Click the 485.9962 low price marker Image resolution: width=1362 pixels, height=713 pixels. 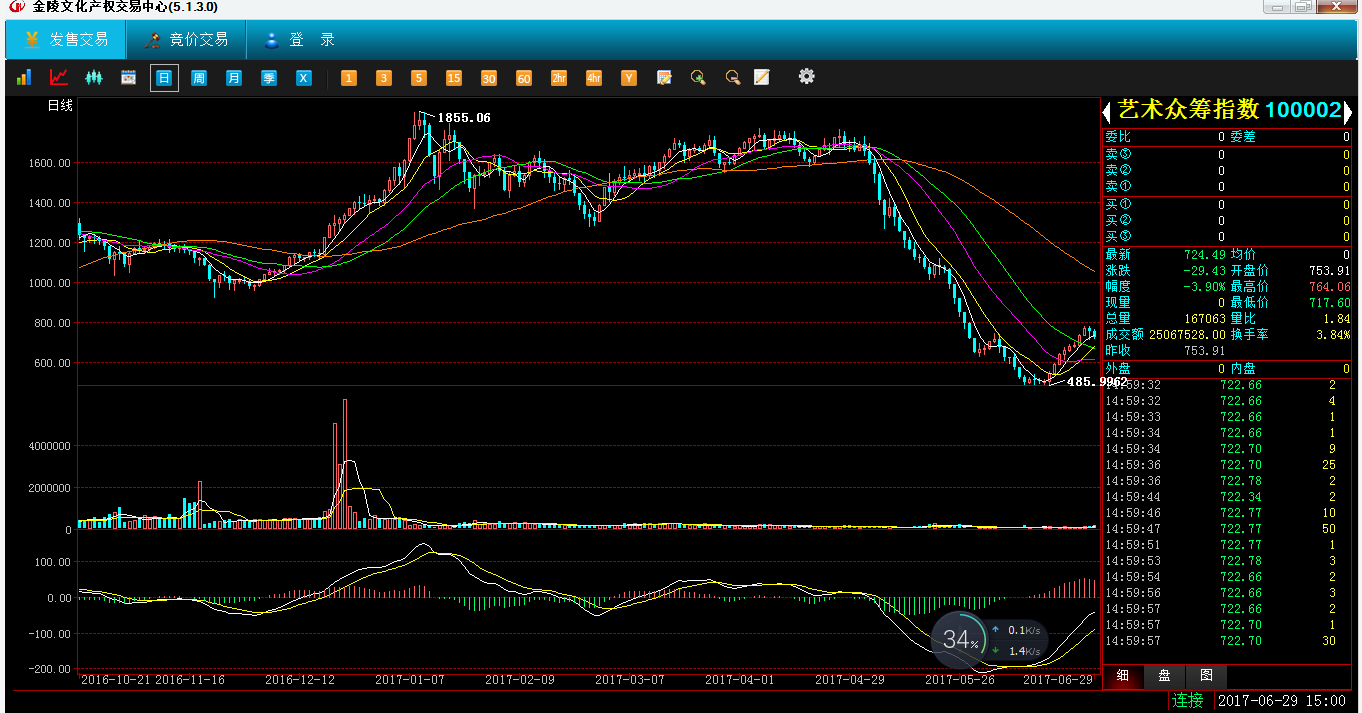[x=1097, y=382]
